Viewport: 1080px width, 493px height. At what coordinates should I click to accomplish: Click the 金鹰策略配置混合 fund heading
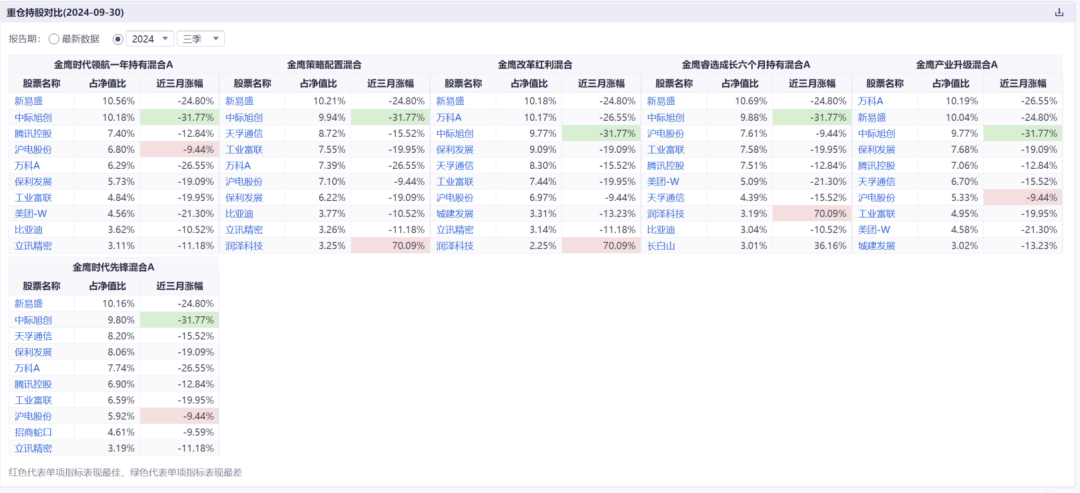pos(324,64)
